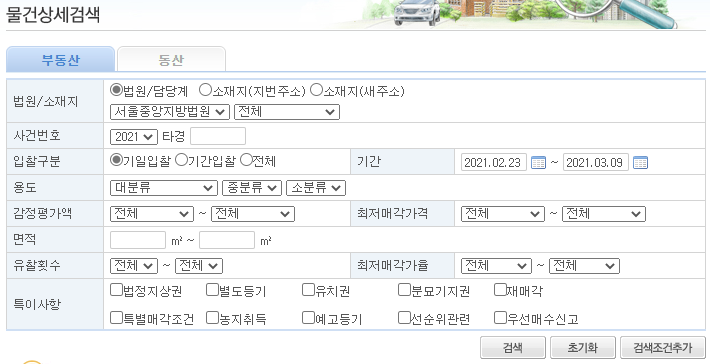Image resolution: width=710 pixels, height=364 pixels.
Task: Enable the 농지취득 checkbox
Action: click(212, 318)
